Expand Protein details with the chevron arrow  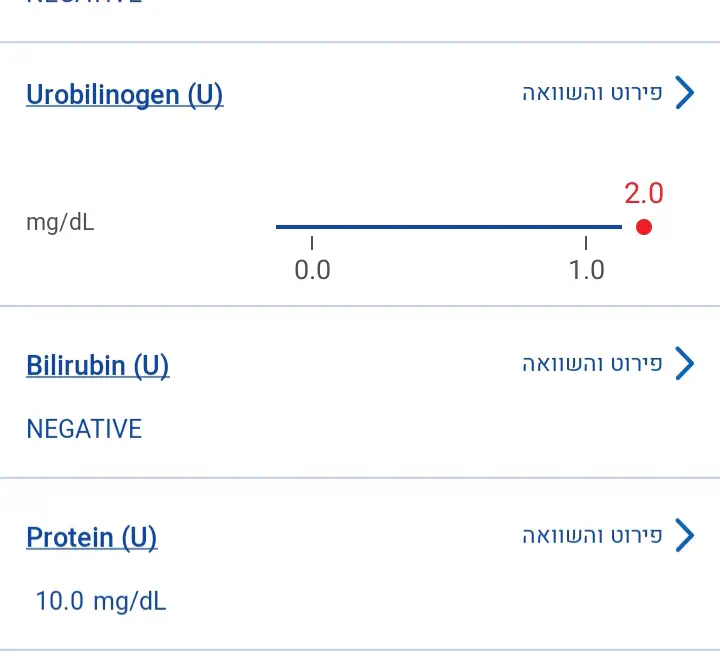click(x=685, y=535)
